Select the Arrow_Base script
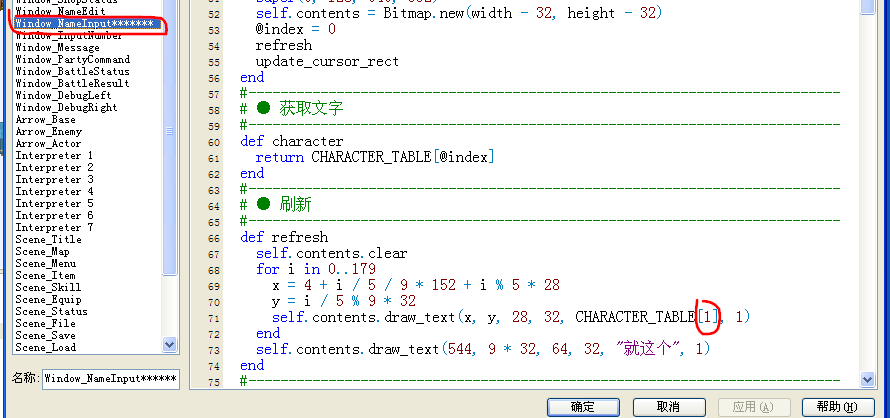This screenshot has height=418, width=890. click(x=45, y=119)
